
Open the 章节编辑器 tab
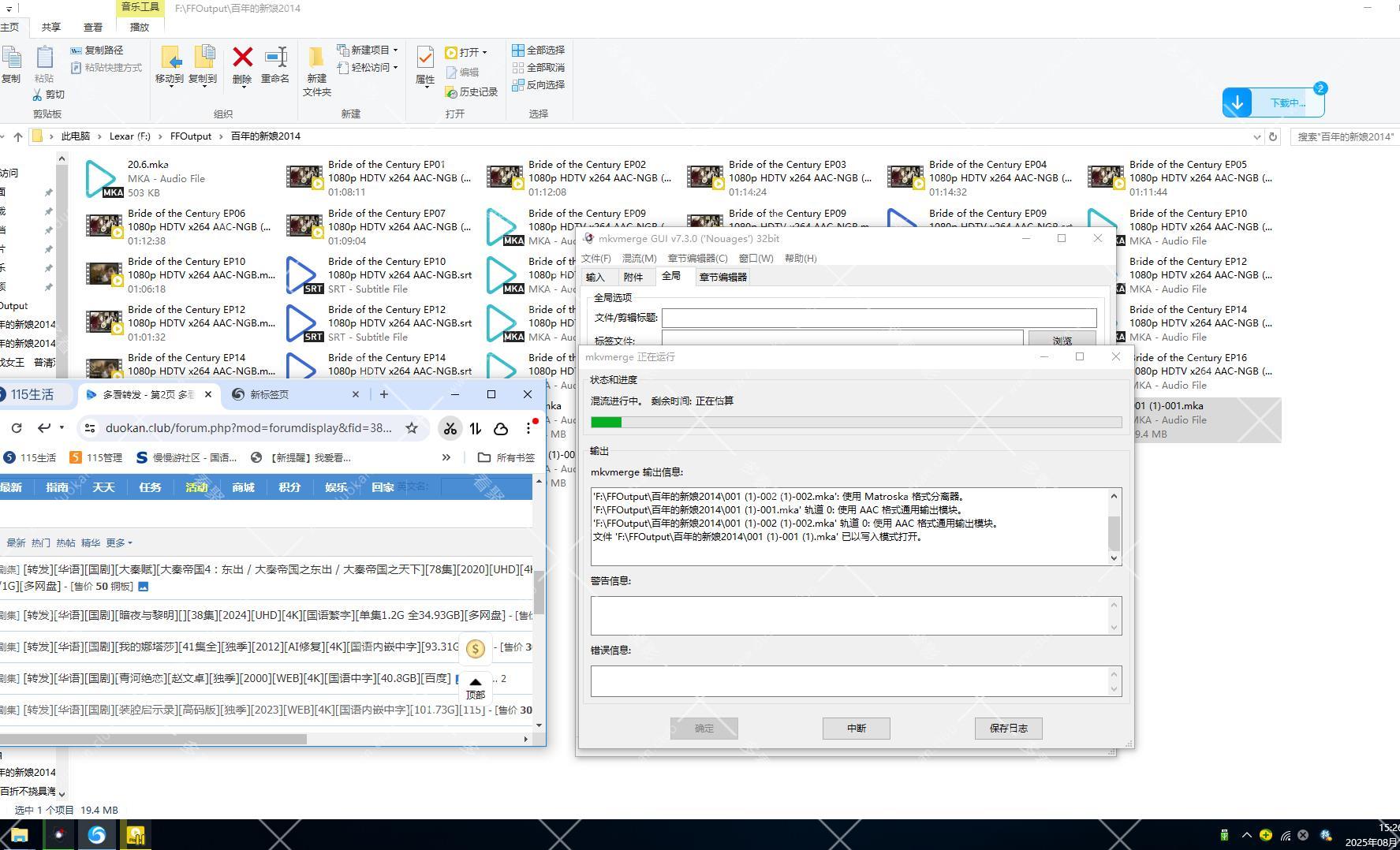[x=722, y=277]
